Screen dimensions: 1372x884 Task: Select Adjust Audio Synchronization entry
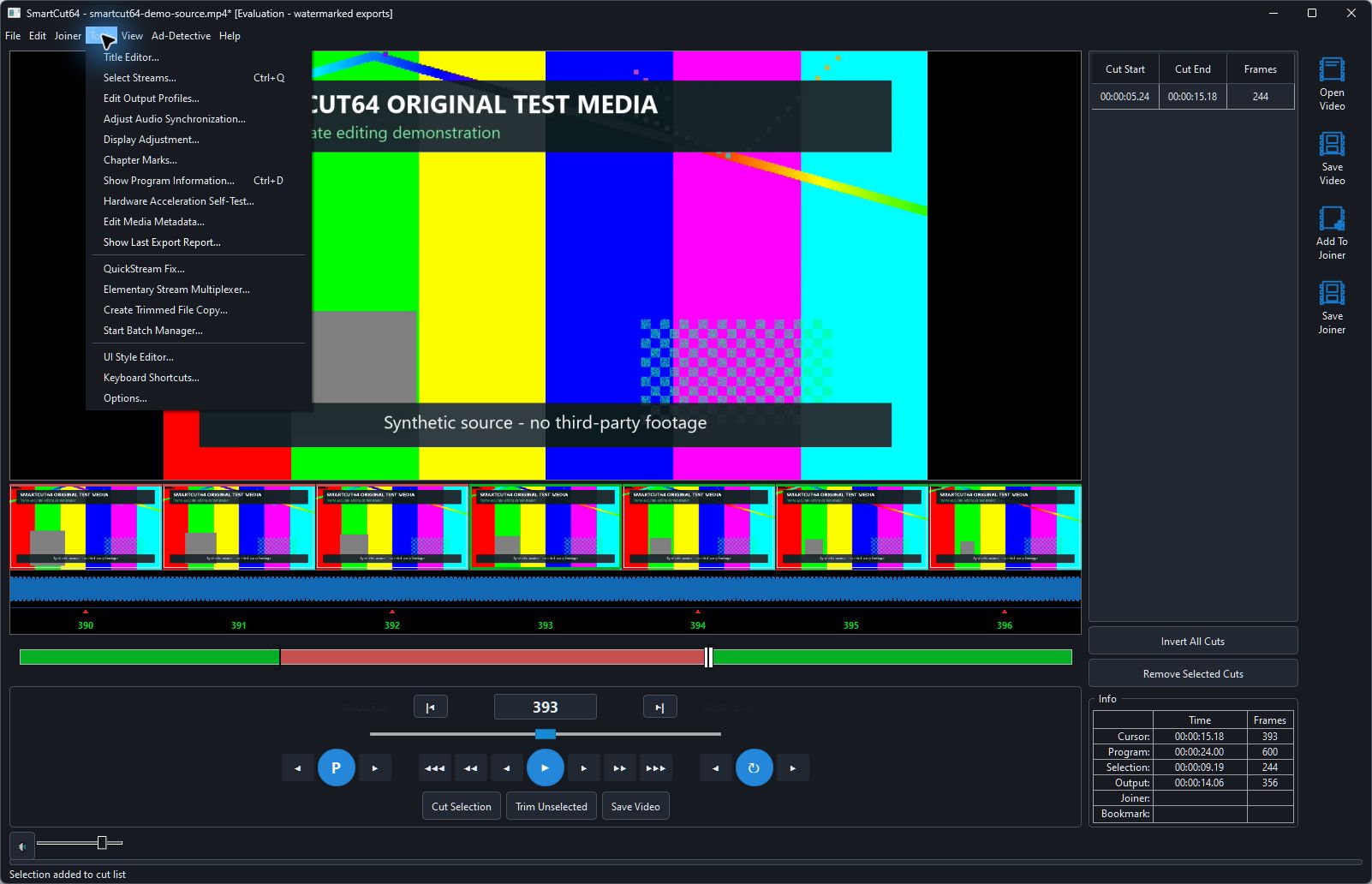click(x=199, y=119)
